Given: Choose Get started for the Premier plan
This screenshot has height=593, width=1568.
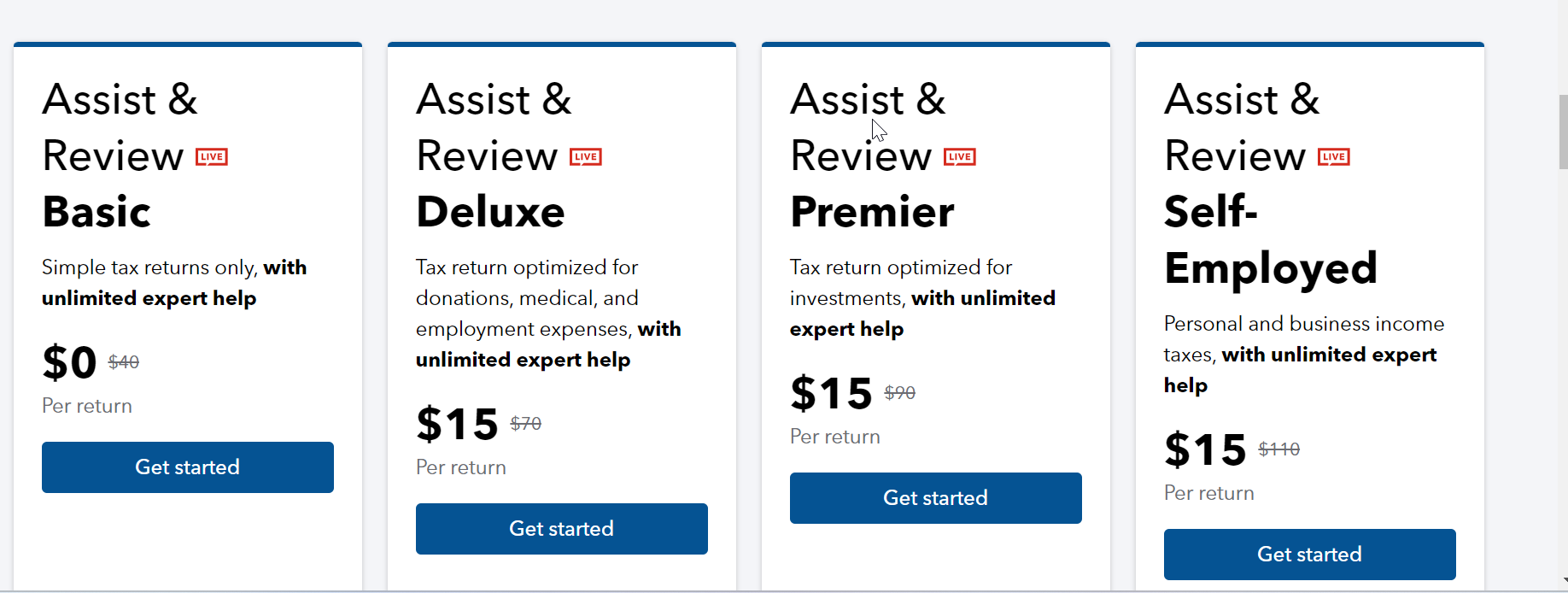Looking at the screenshot, I should (x=935, y=498).
